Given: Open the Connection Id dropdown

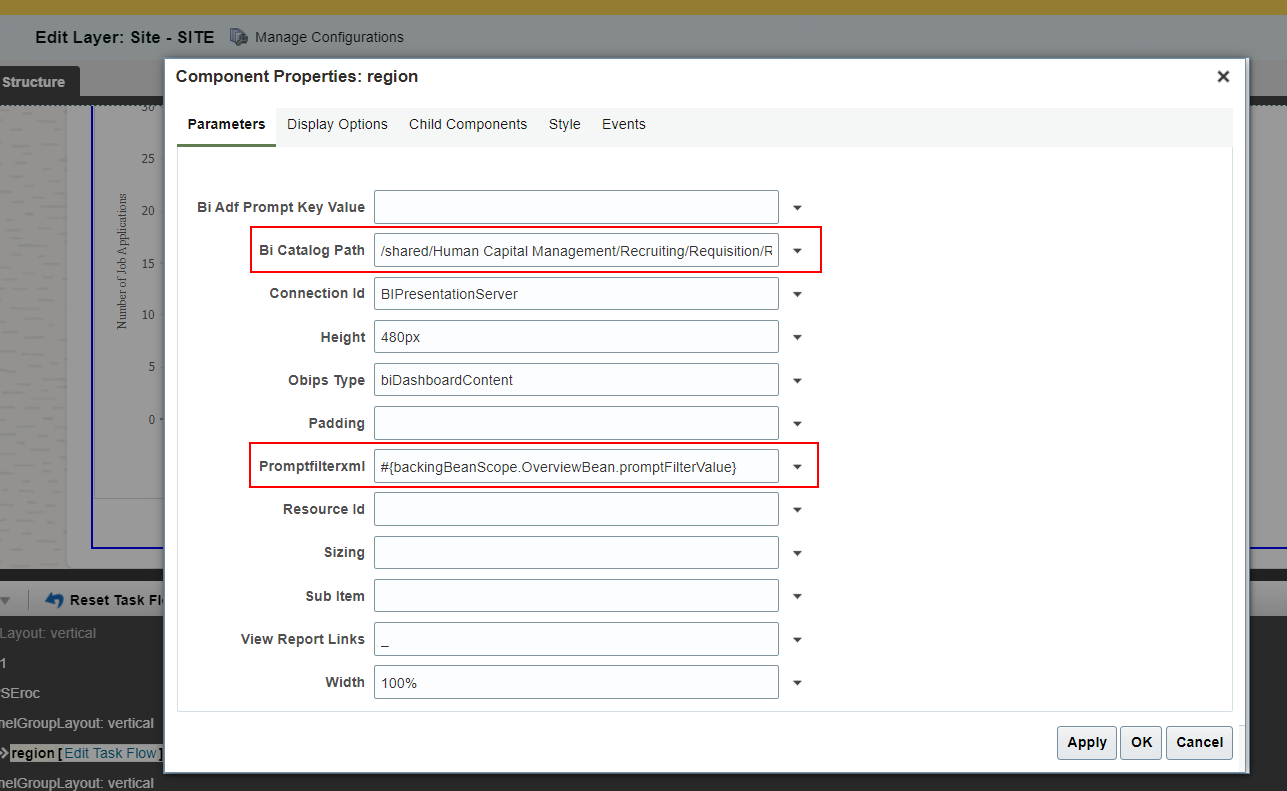Looking at the screenshot, I should click(x=797, y=293).
